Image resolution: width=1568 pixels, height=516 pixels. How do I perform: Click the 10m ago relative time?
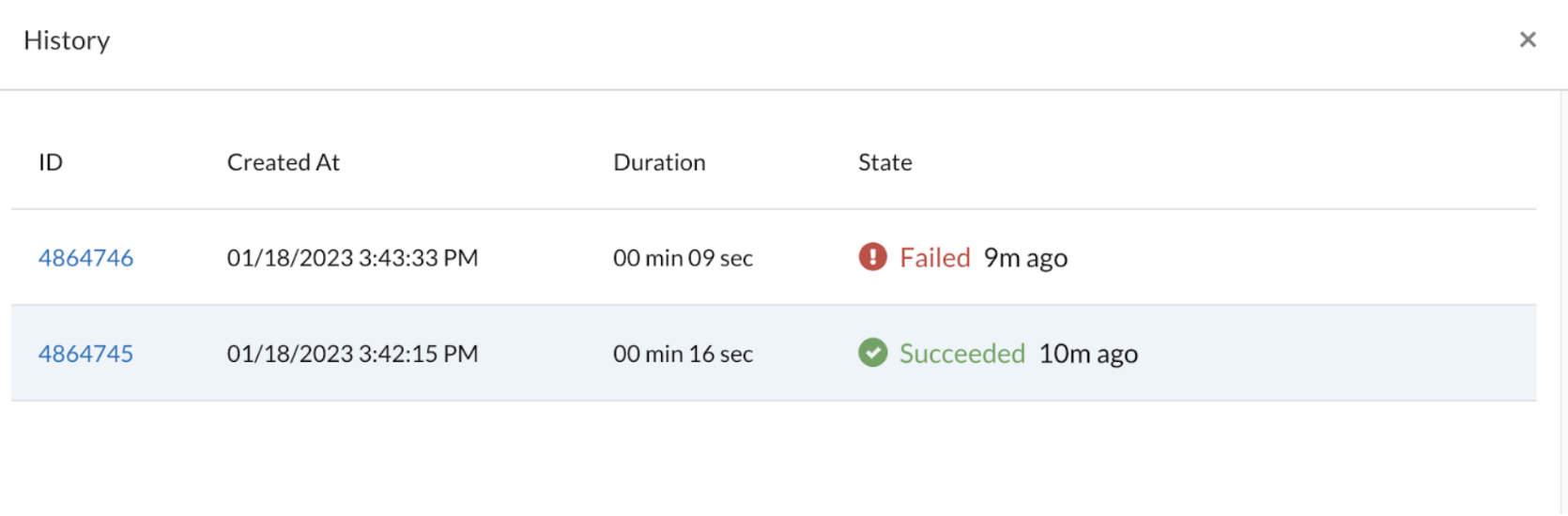(x=1088, y=354)
